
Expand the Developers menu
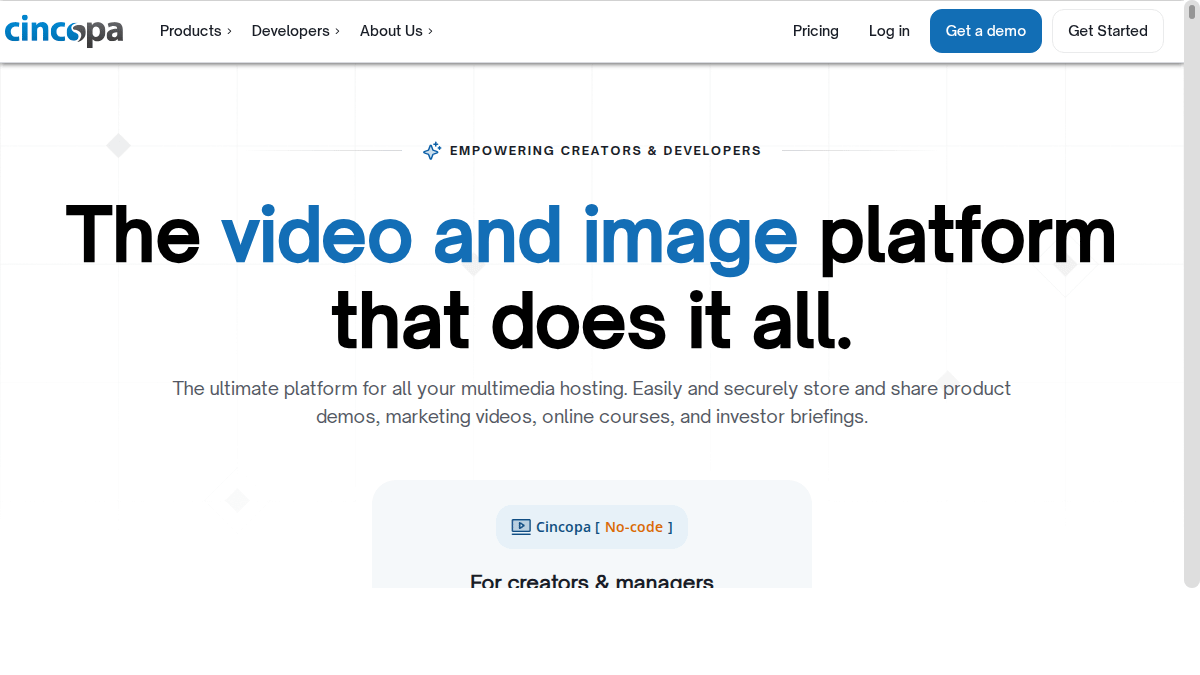pyautogui.click(x=289, y=31)
